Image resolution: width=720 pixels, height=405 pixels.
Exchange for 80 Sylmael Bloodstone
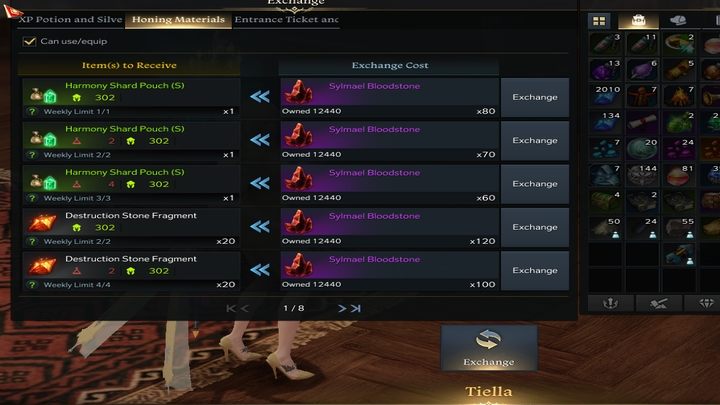click(534, 97)
